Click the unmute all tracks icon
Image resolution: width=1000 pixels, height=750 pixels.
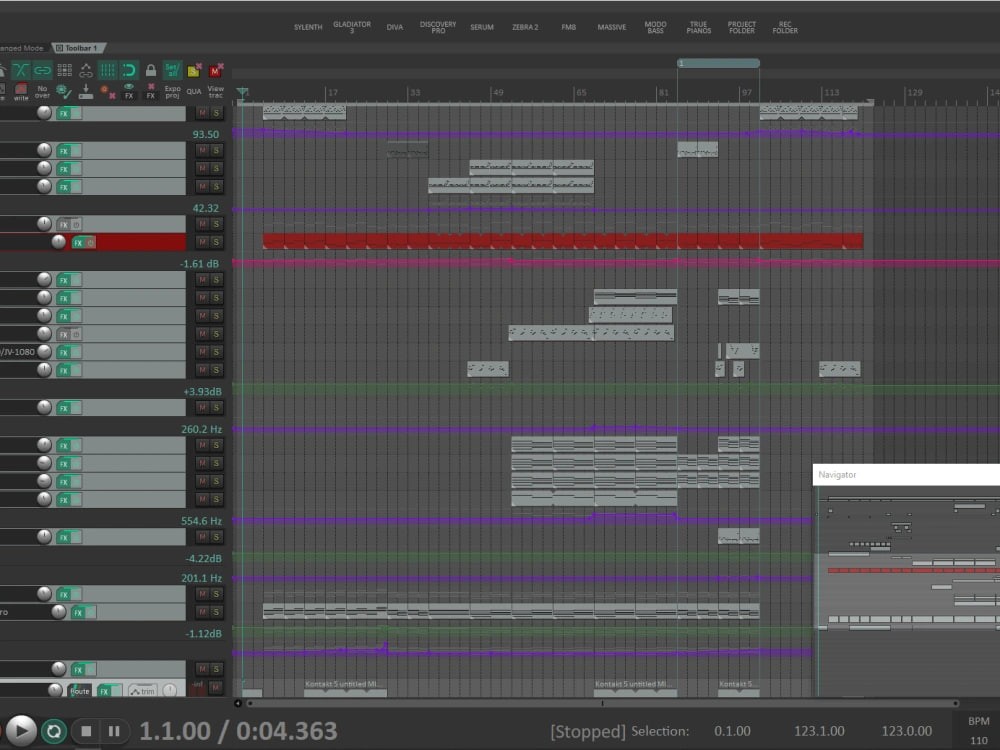click(215, 70)
